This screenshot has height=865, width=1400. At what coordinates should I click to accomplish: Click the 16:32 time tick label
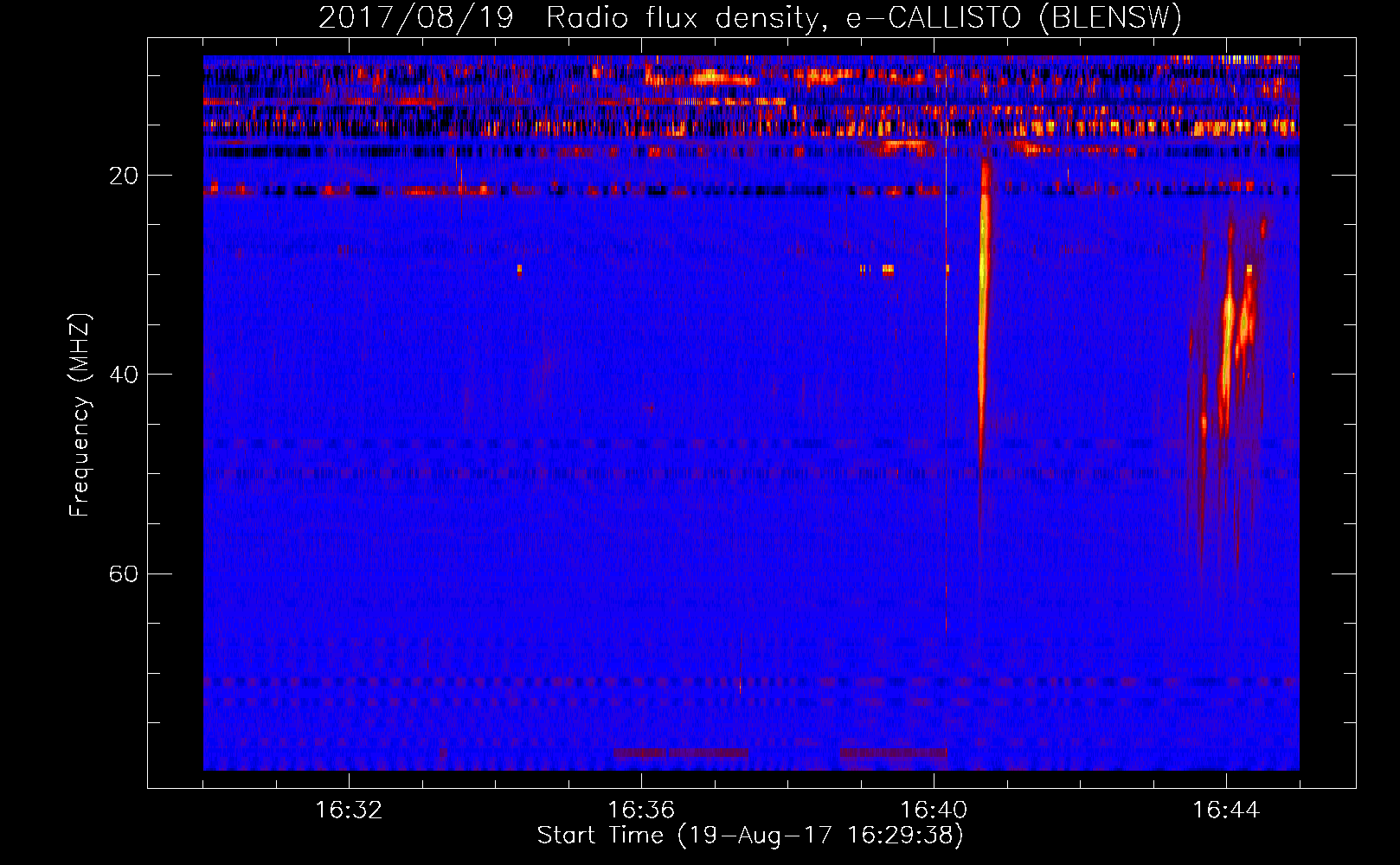pos(349,811)
